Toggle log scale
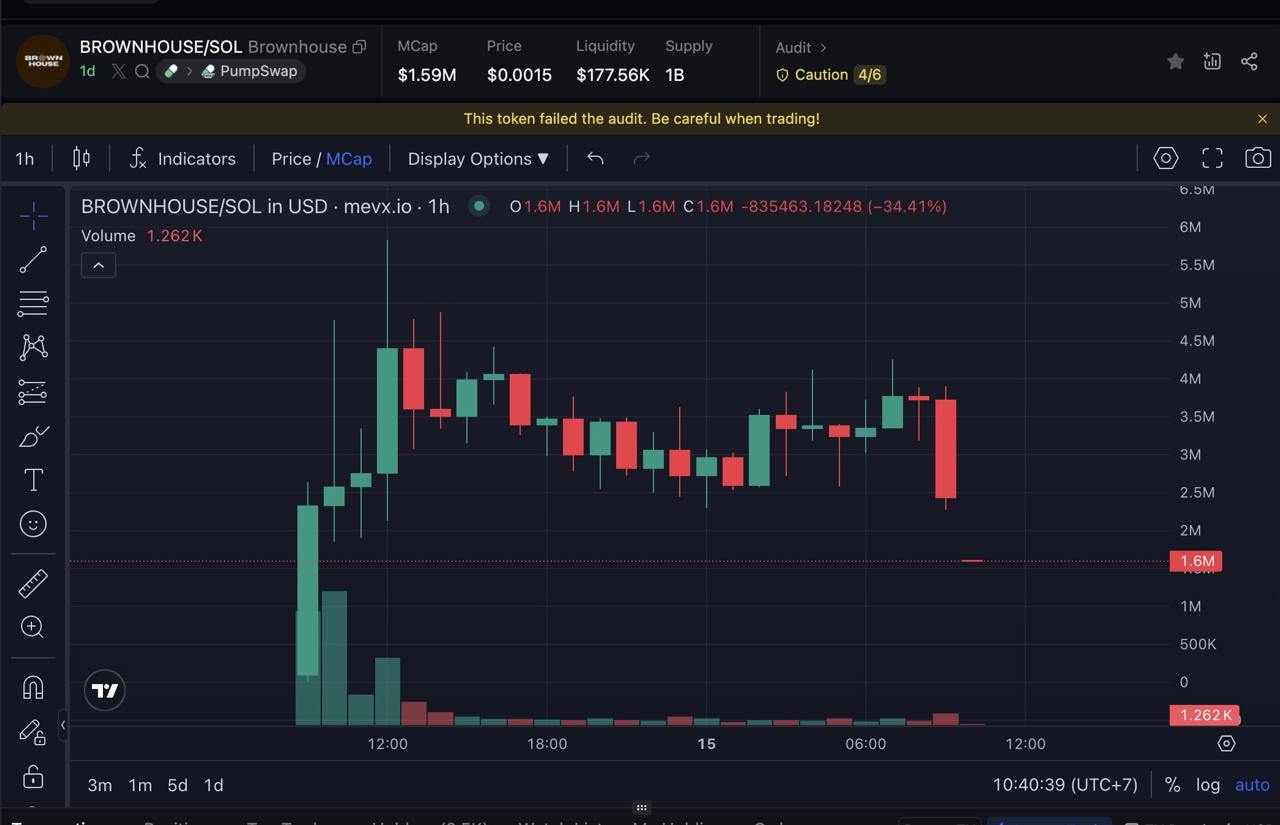This screenshot has height=825, width=1280. 1208,785
